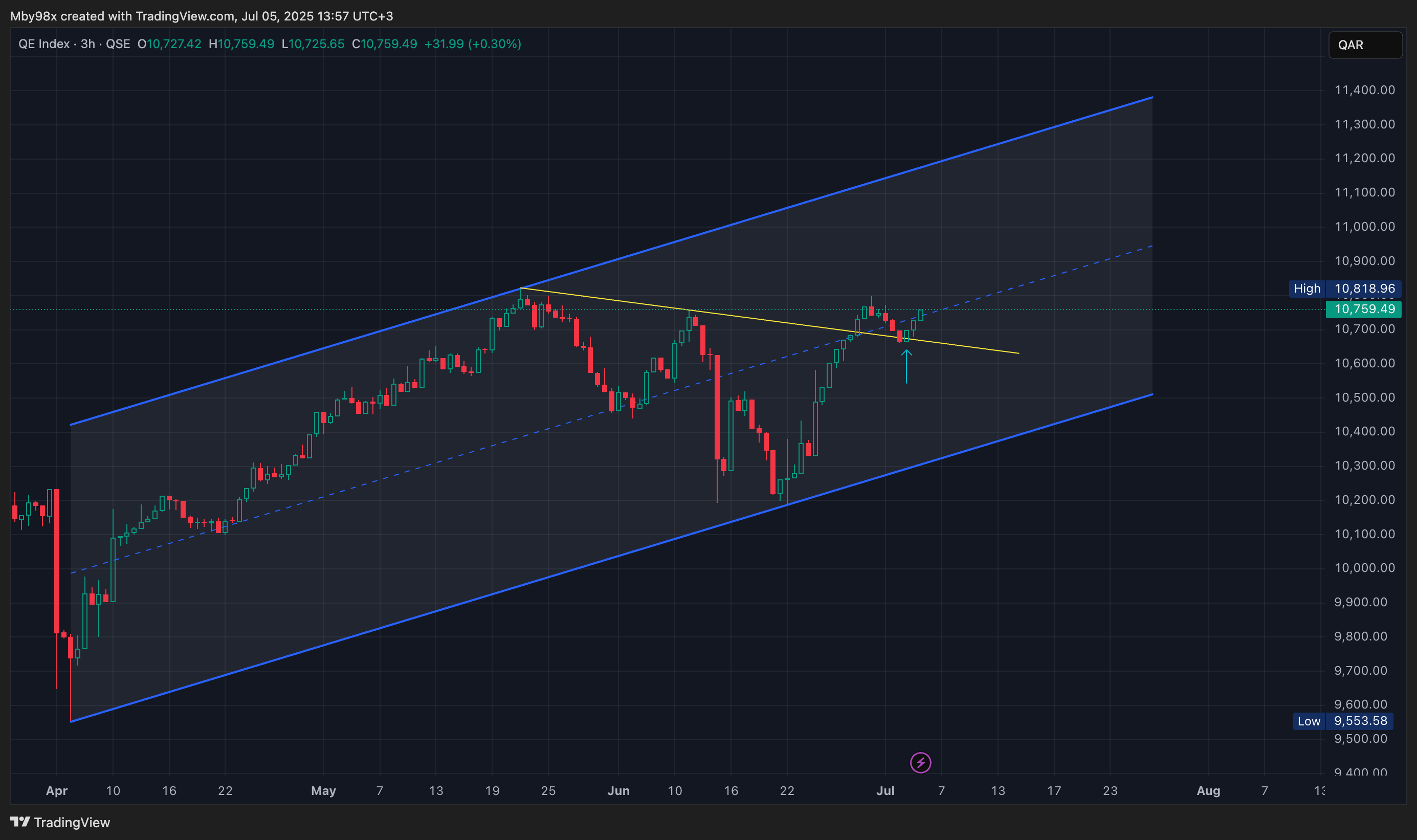Click the 9,900.00 price axis label
This screenshot has height=840, width=1417.
(1360, 602)
